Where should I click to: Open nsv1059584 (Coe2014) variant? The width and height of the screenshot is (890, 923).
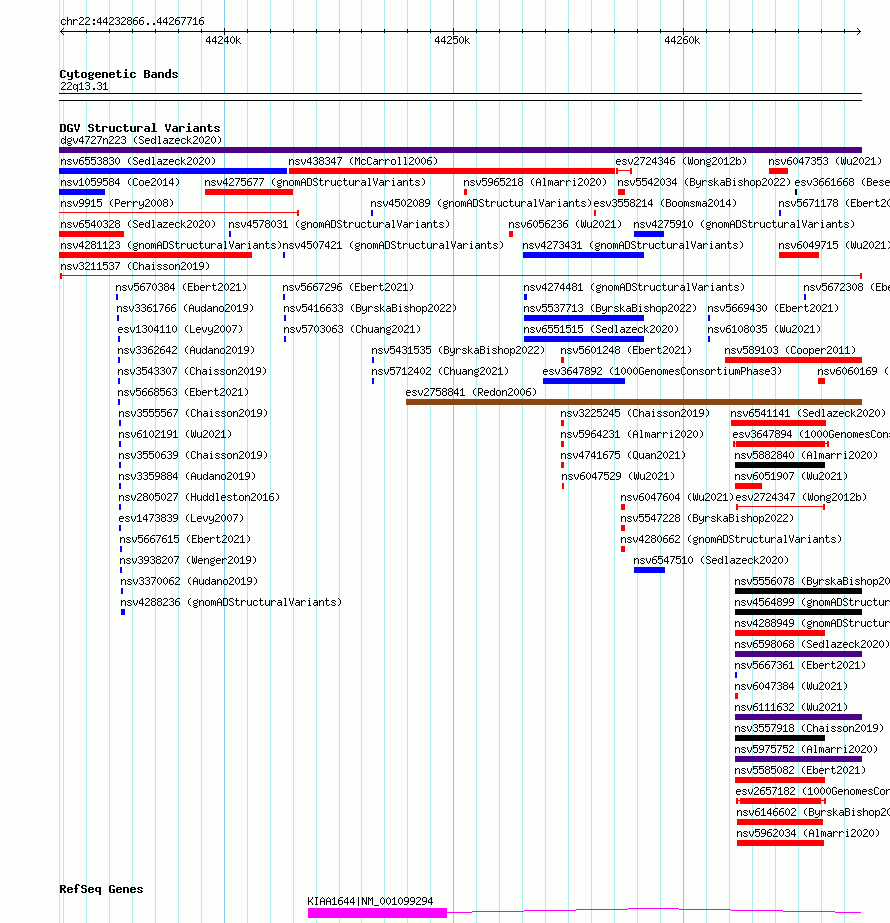coord(120,182)
